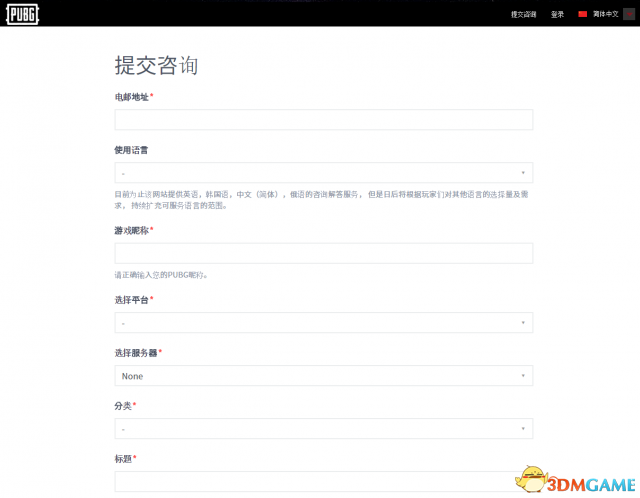Click the red China flag icon
Viewport: 640px width, 498px height.
(x=583, y=14)
